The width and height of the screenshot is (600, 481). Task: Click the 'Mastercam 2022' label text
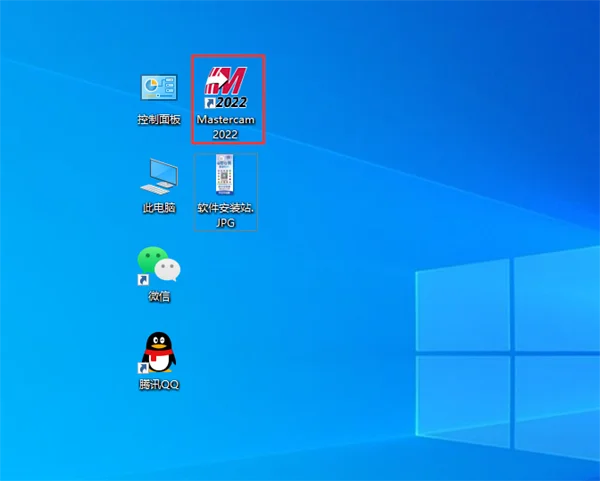tap(226, 127)
